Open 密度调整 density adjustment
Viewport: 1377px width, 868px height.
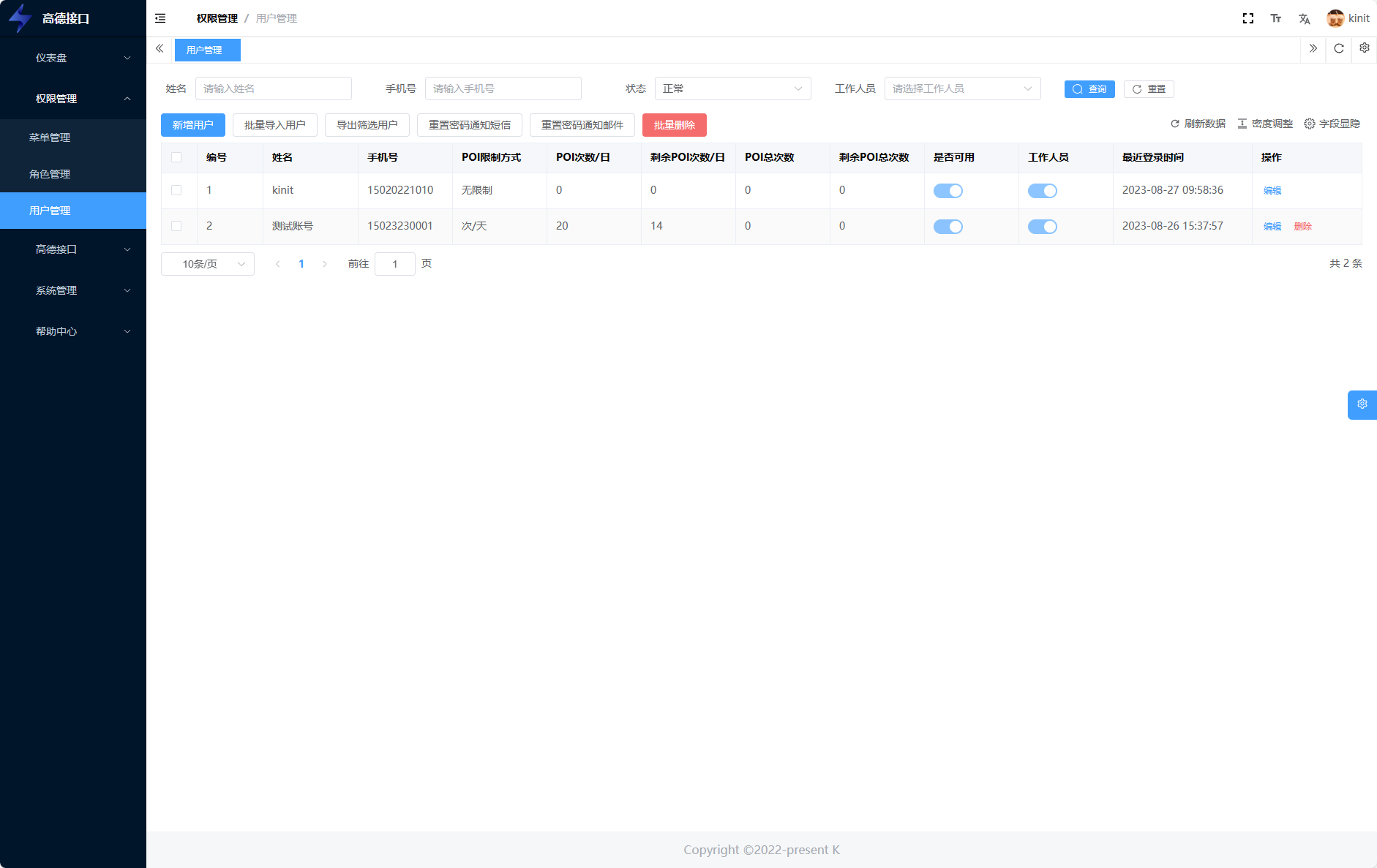pos(1265,124)
